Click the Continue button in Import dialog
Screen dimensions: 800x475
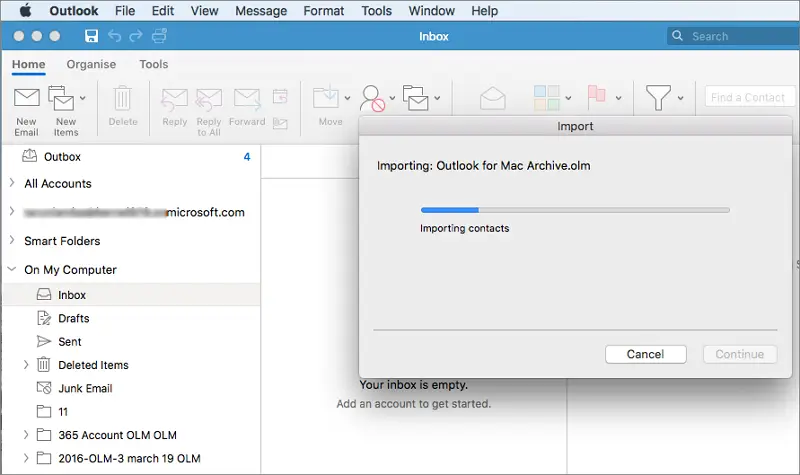coord(740,354)
